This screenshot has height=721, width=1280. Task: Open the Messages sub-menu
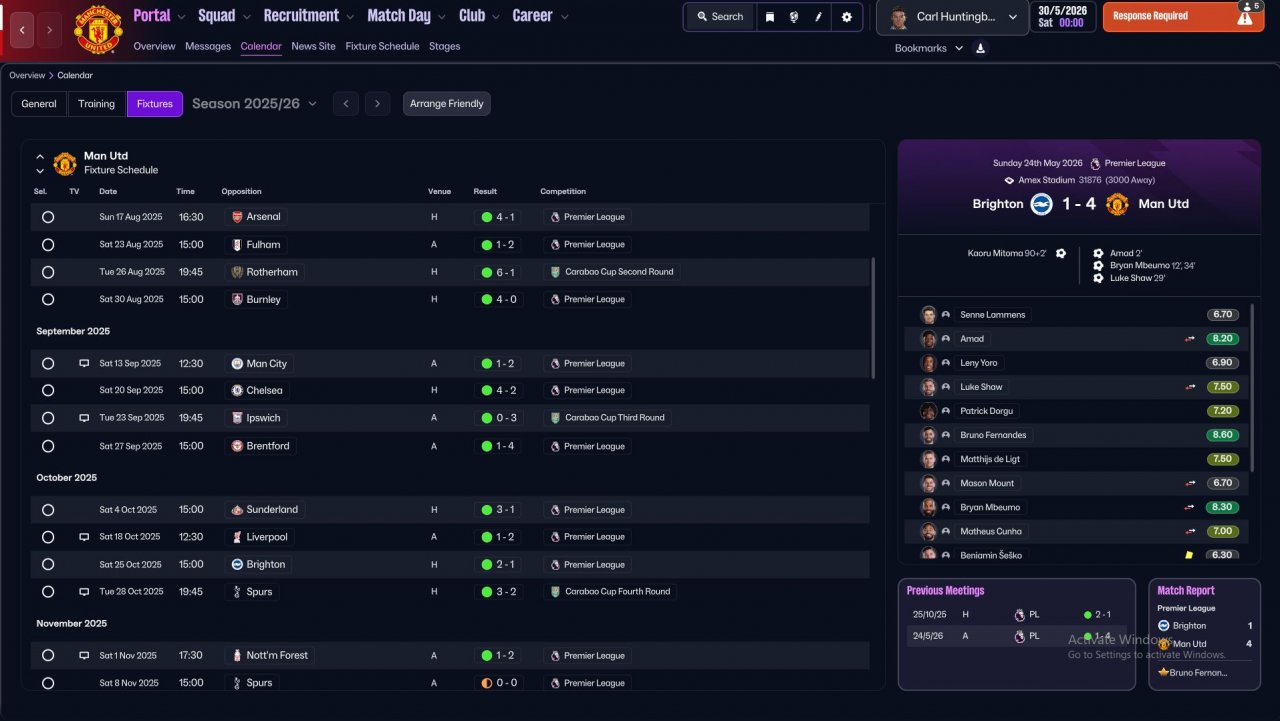point(208,46)
